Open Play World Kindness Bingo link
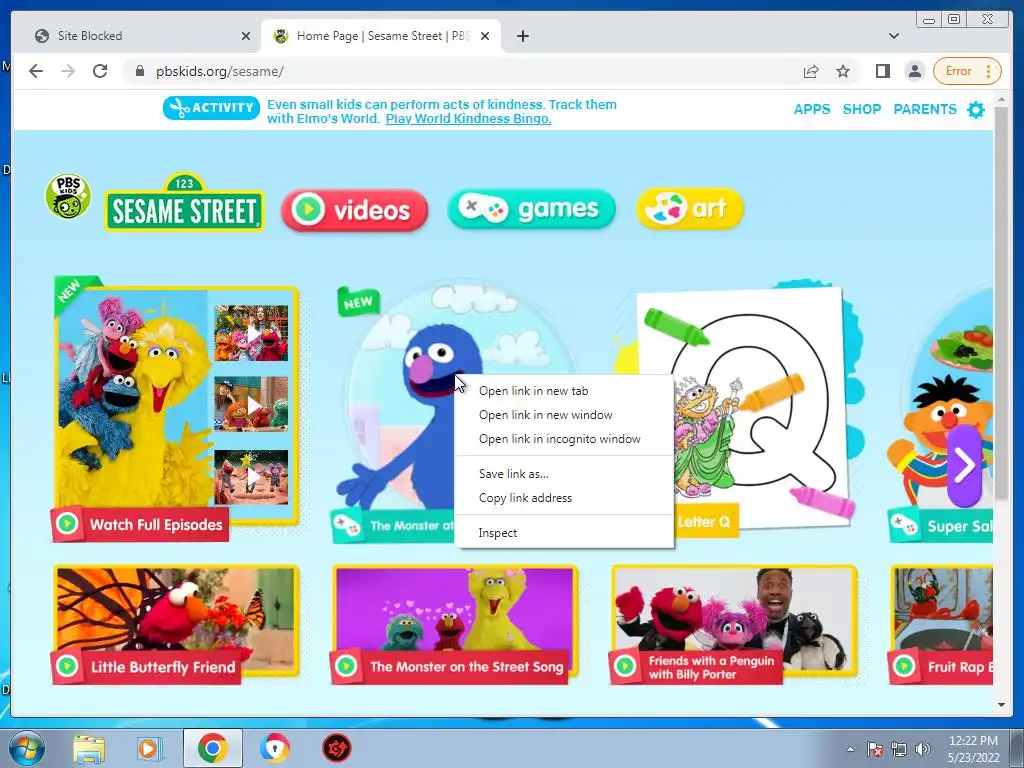Viewport: 1024px width, 768px height. [x=468, y=119]
